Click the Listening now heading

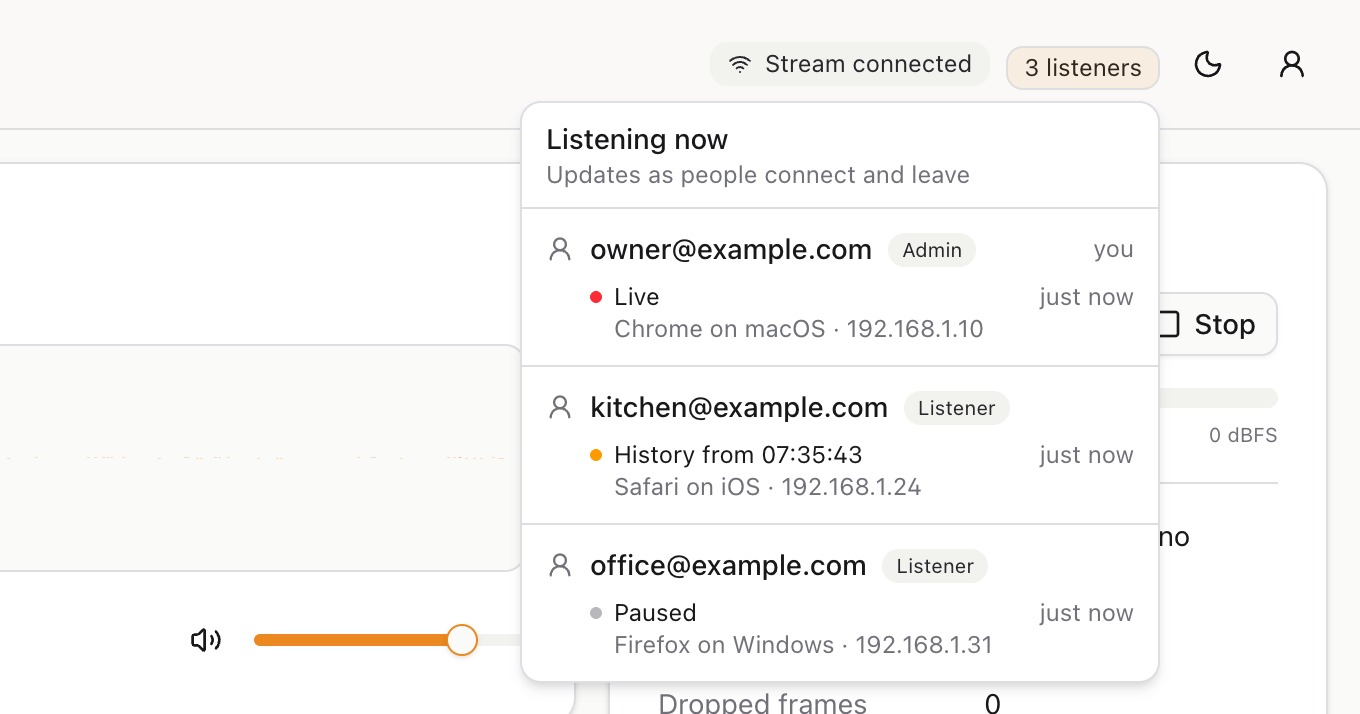point(637,140)
